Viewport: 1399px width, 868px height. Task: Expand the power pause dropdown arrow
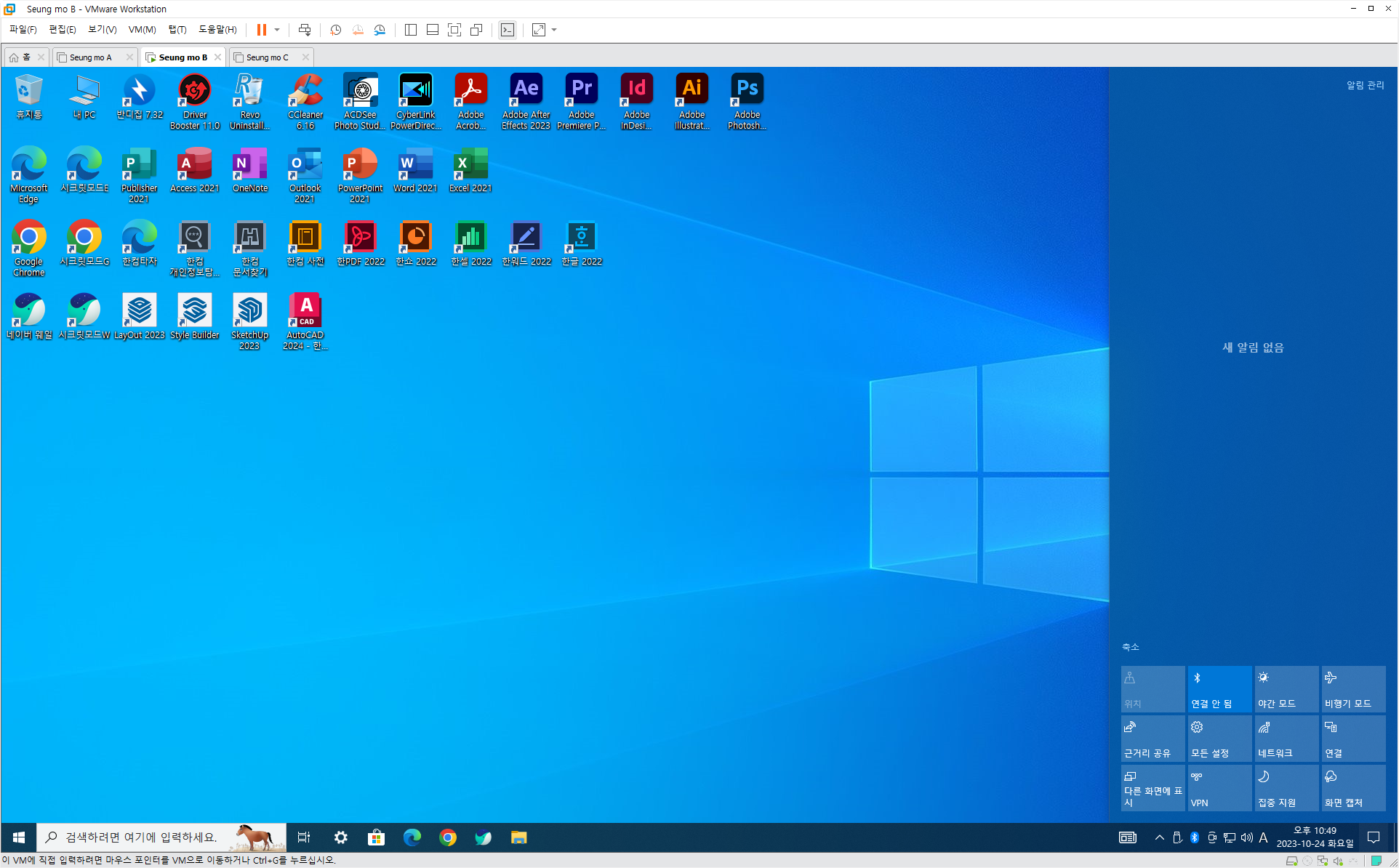277,30
